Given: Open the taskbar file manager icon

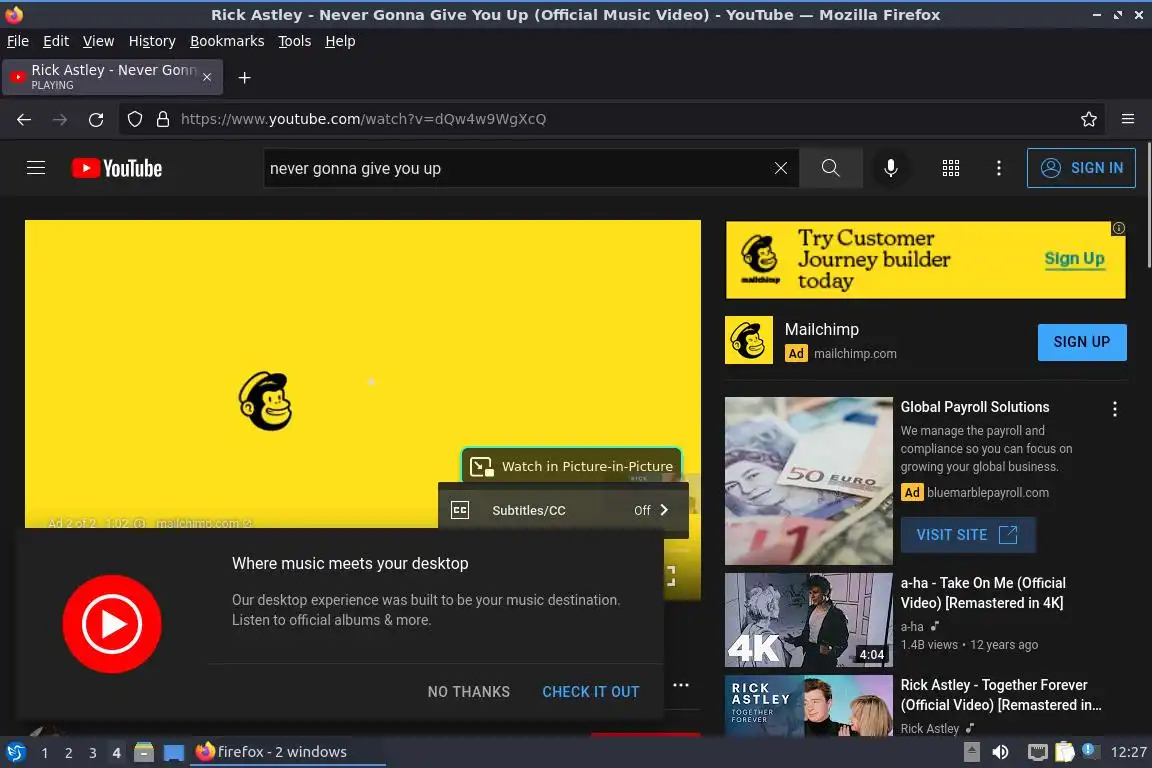Looking at the screenshot, I should coord(144,752).
